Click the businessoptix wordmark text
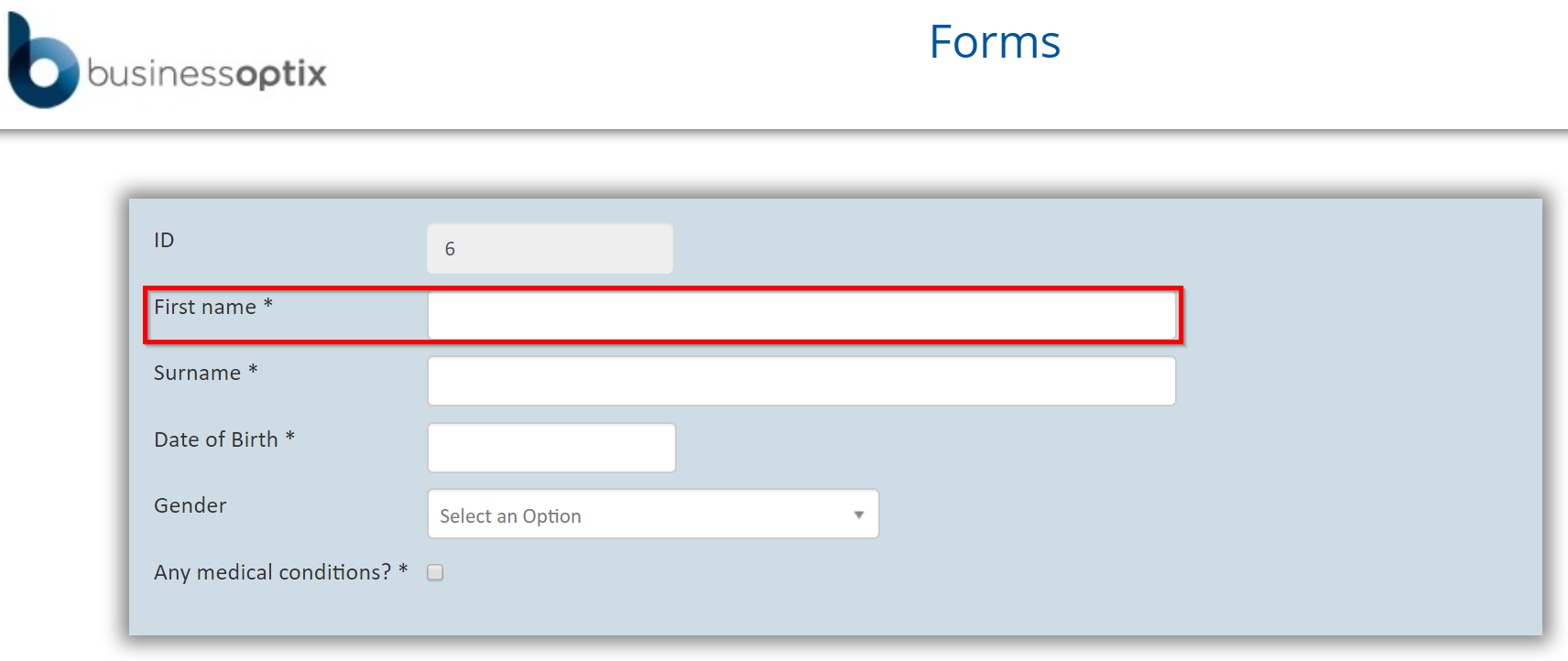 207,73
